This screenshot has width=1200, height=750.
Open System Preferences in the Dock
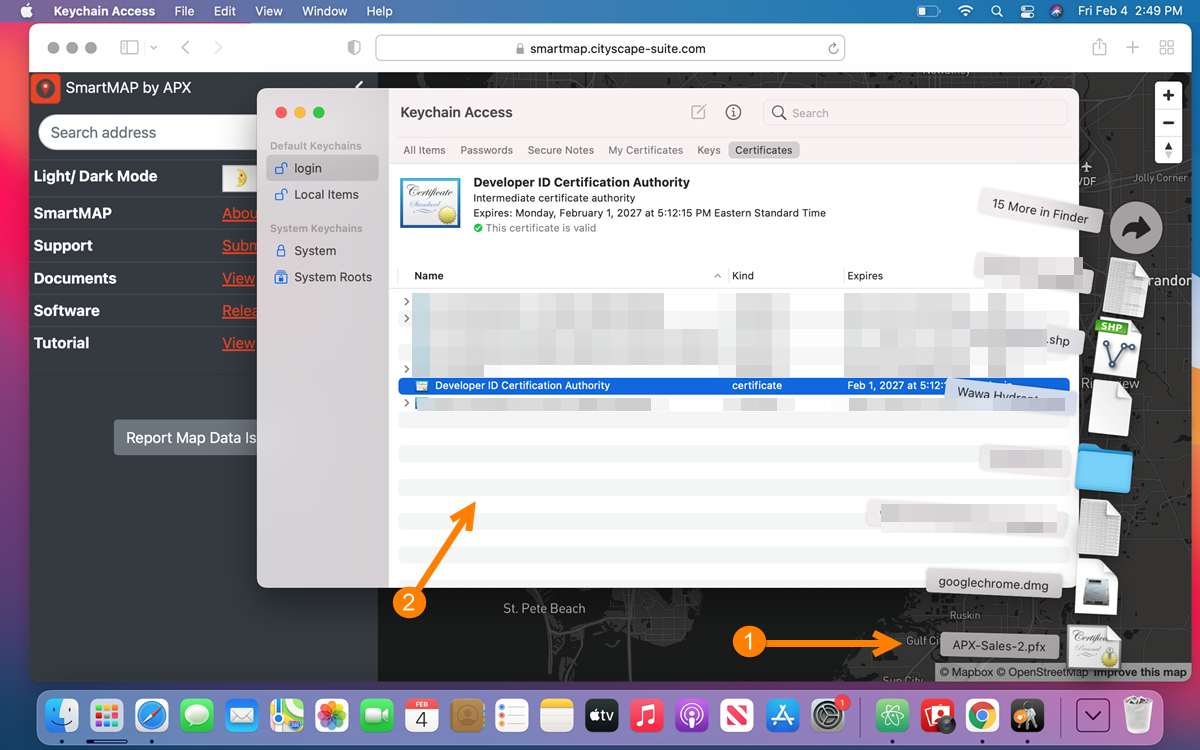(829, 715)
